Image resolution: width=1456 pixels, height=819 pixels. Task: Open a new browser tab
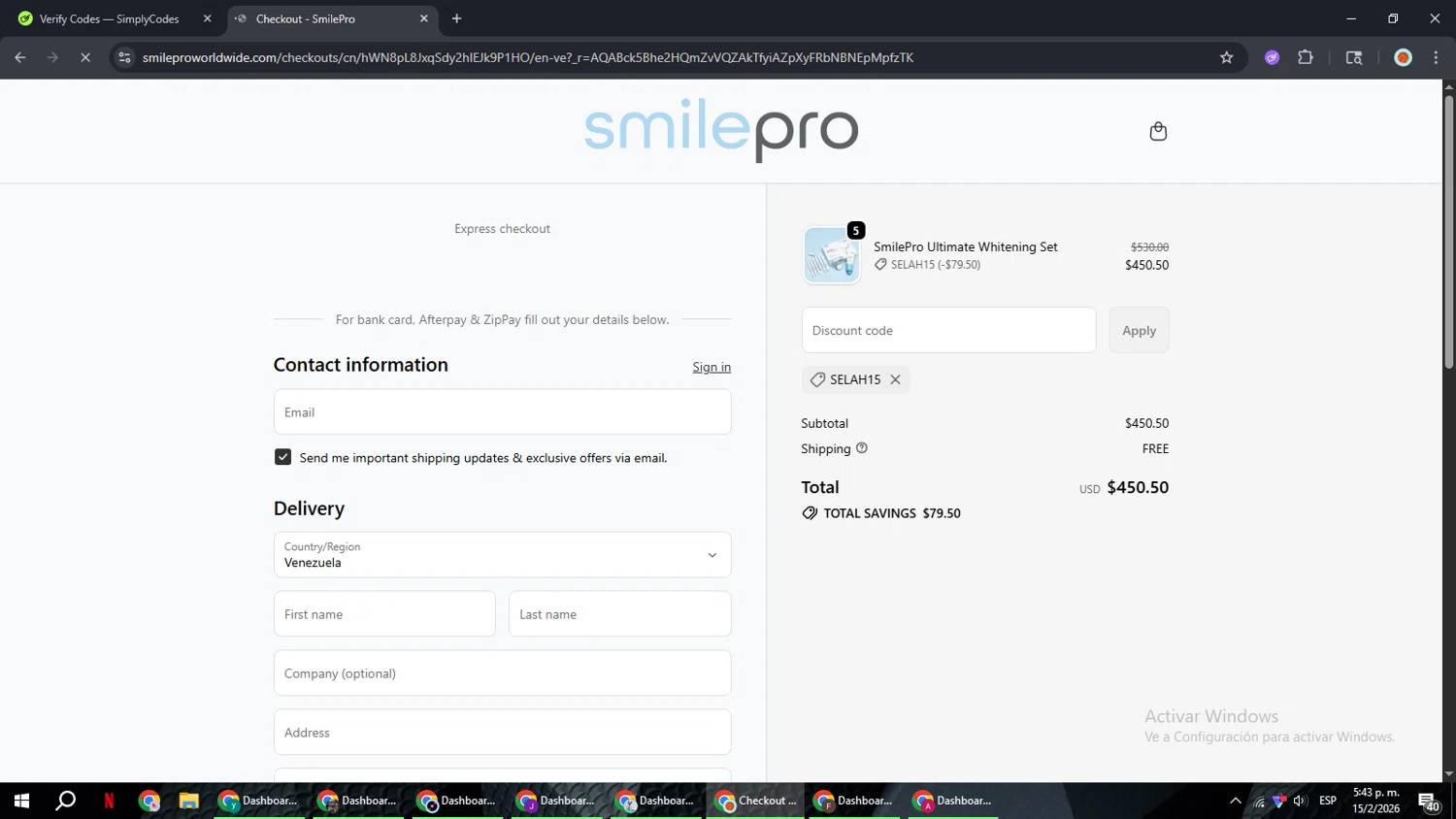pos(456,18)
